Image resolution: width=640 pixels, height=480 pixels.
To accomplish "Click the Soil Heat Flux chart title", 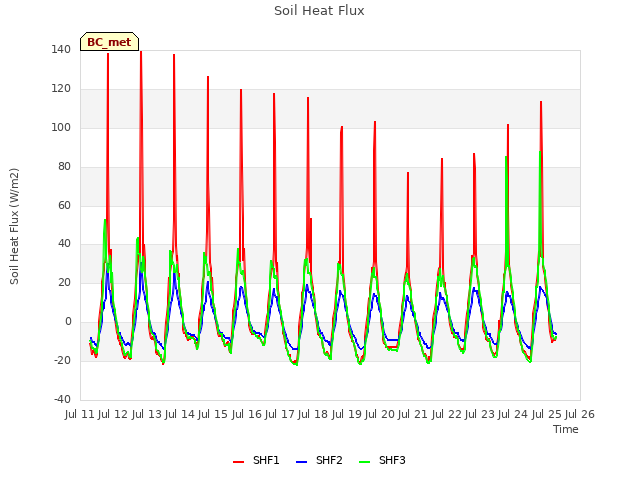I will pyautogui.click(x=319, y=11).
